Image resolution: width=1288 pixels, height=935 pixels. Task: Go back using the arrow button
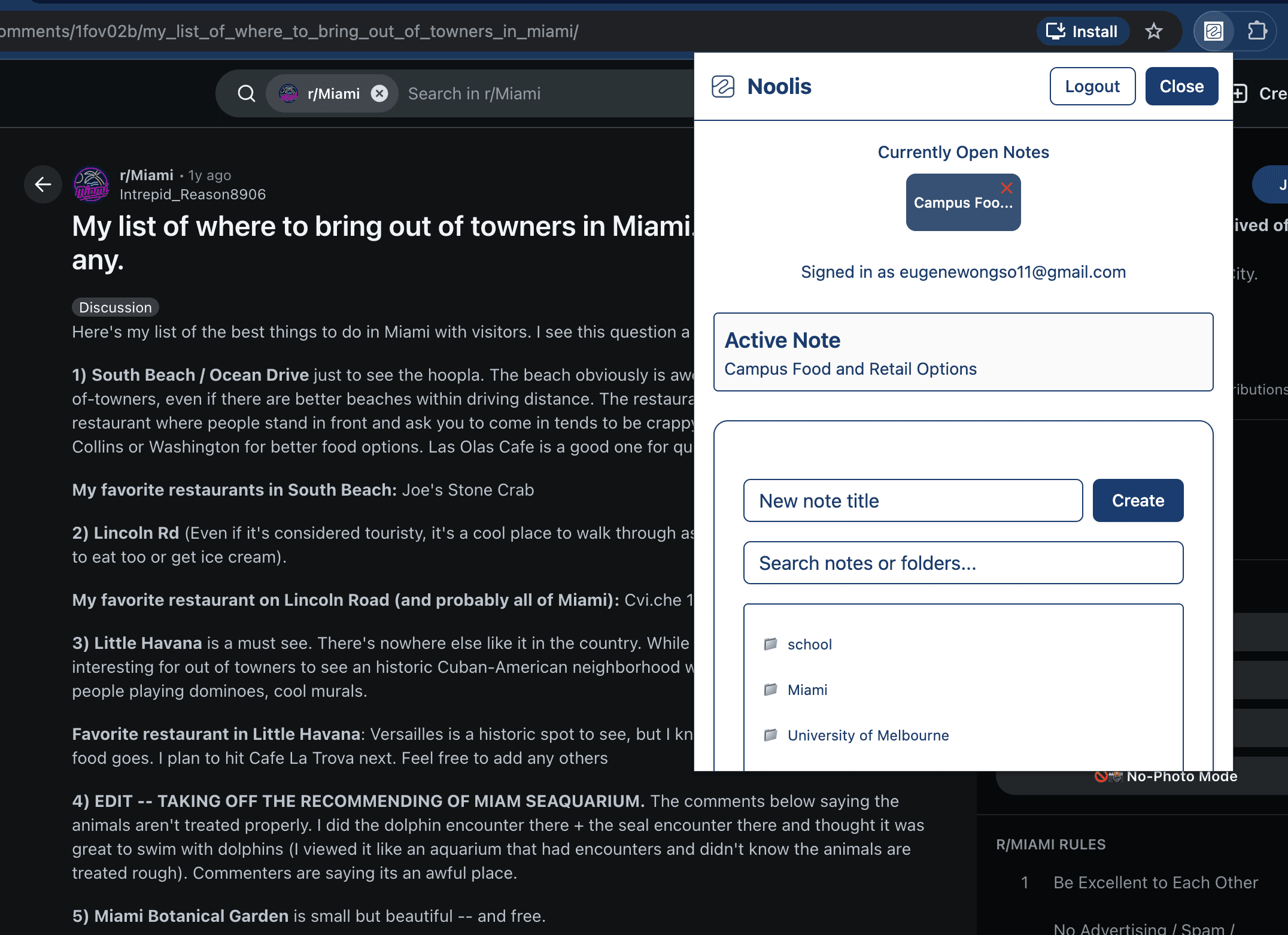point(43,184)
